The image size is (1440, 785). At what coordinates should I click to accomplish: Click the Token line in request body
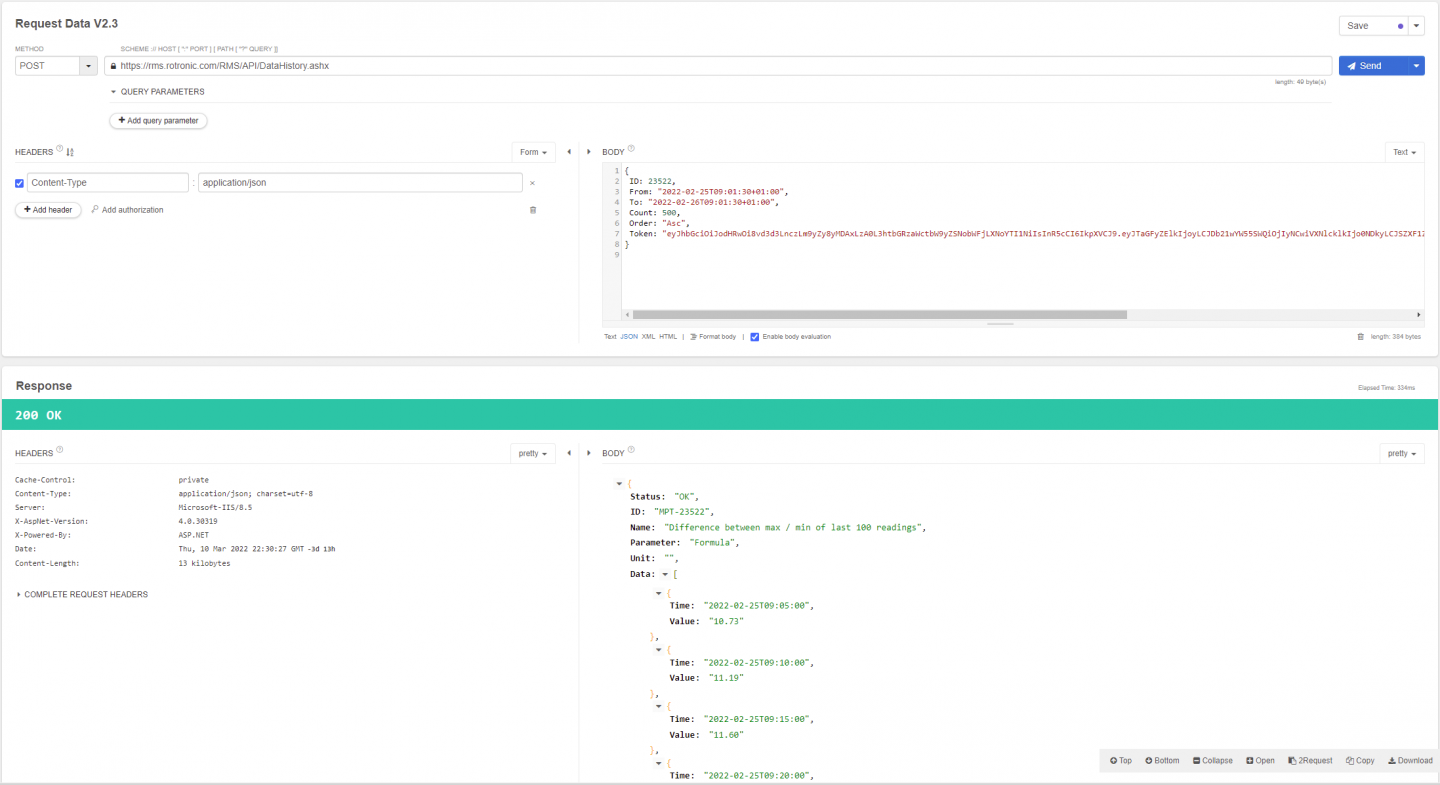click(x=1025, y=234)
